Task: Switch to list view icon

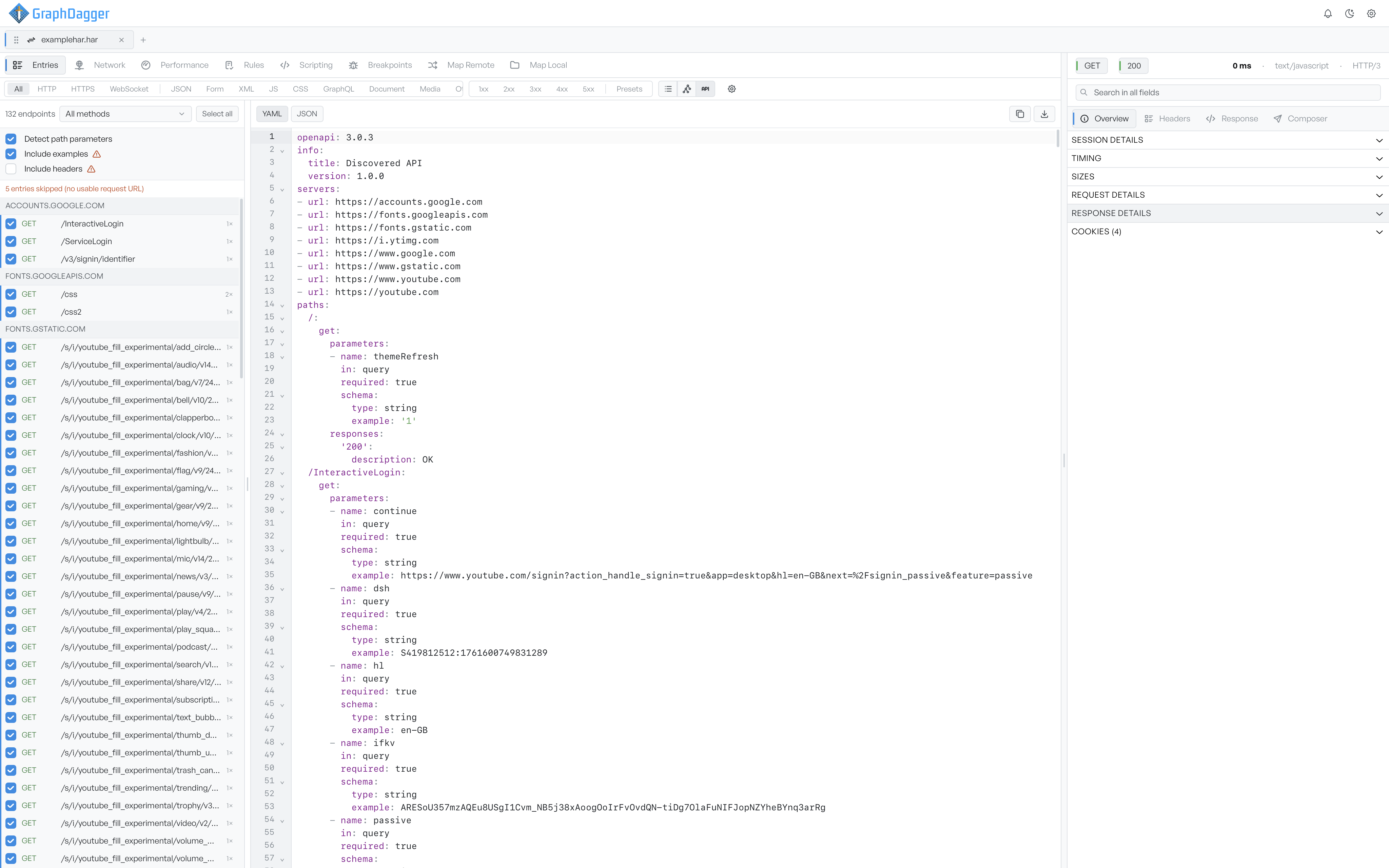Action: (x=668, y=89)
